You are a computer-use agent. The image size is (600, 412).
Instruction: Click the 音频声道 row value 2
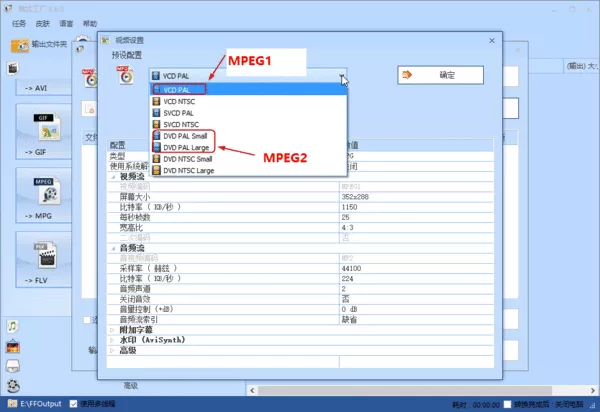[x=344, y=289]
